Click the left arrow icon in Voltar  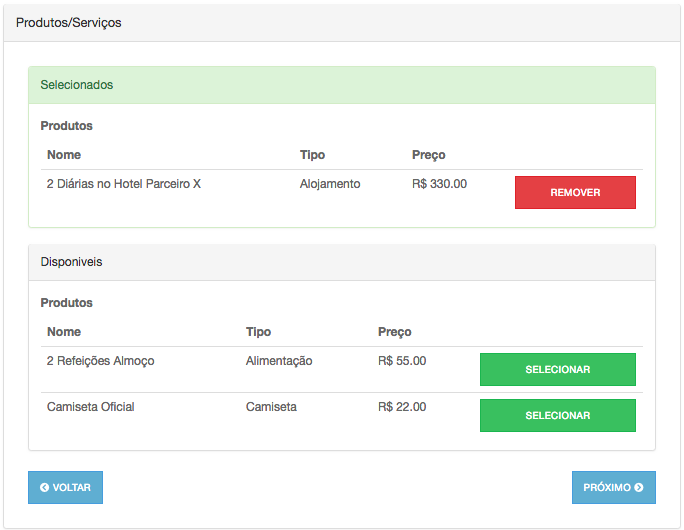click(44, 487)
